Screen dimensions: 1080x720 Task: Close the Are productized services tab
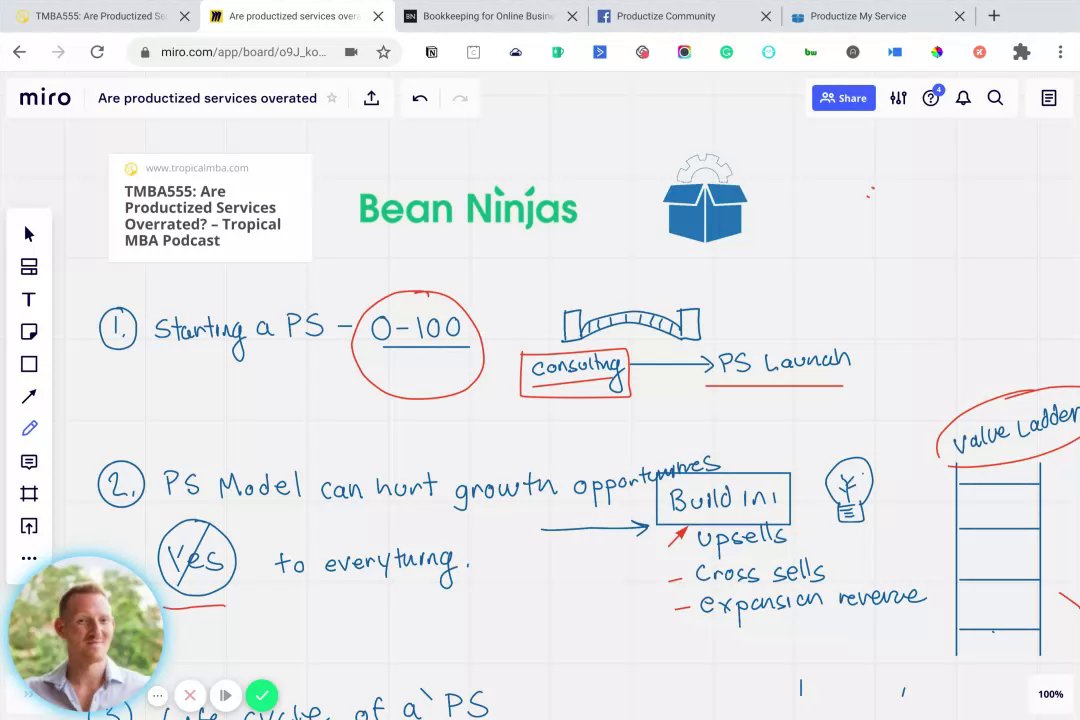(x=378, y=16)
